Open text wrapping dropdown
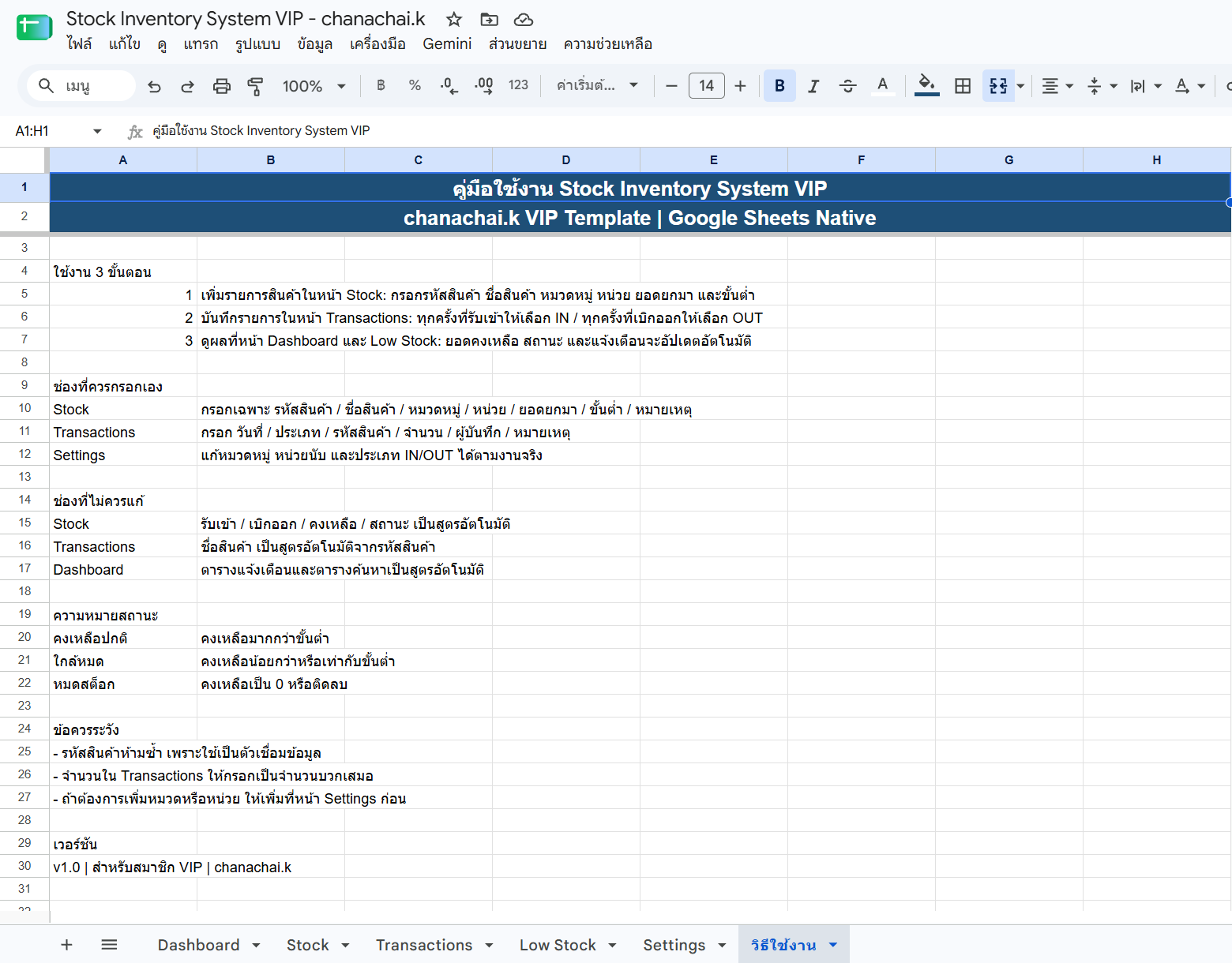The height and width of the screenshot is (963, 1232). point(1146,85)
